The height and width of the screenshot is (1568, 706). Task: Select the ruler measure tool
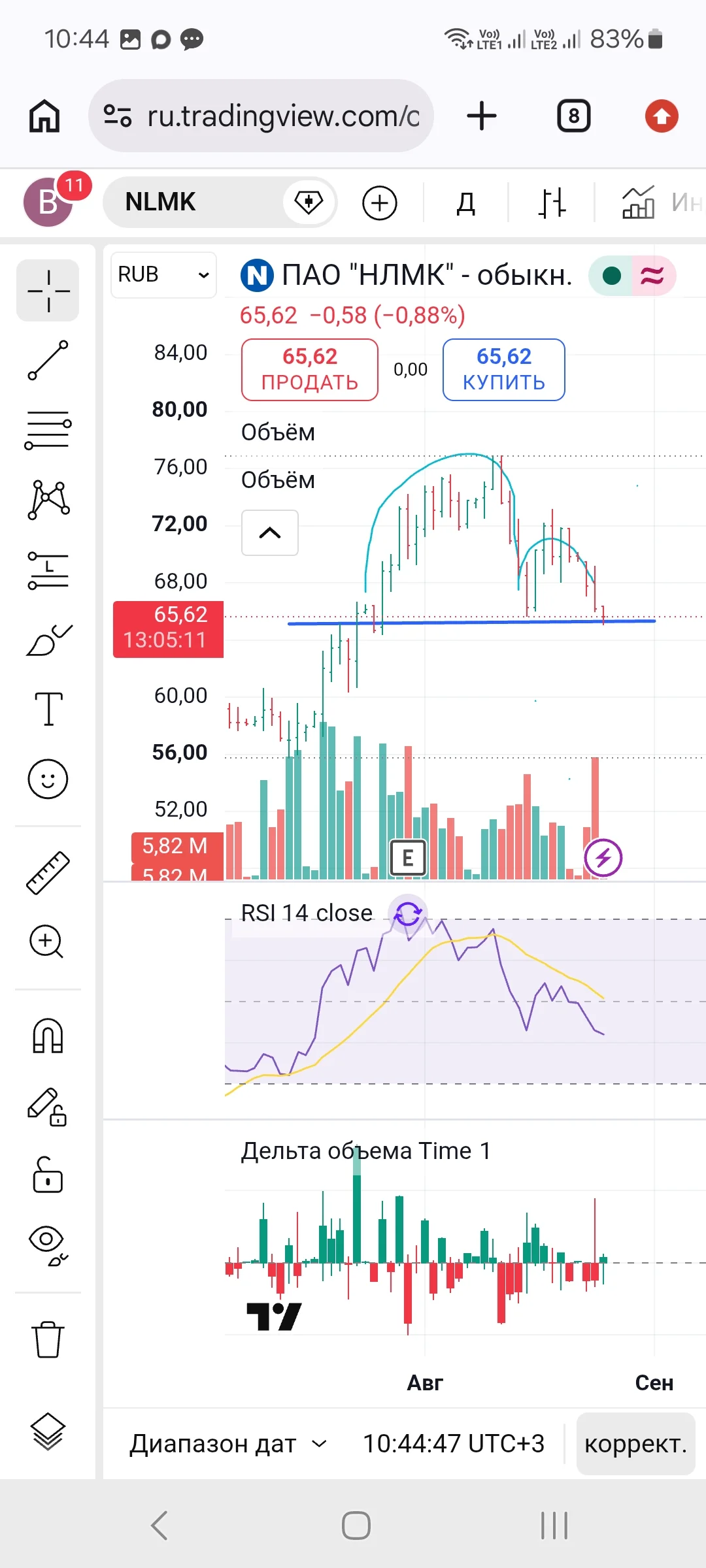coord(48,872)
